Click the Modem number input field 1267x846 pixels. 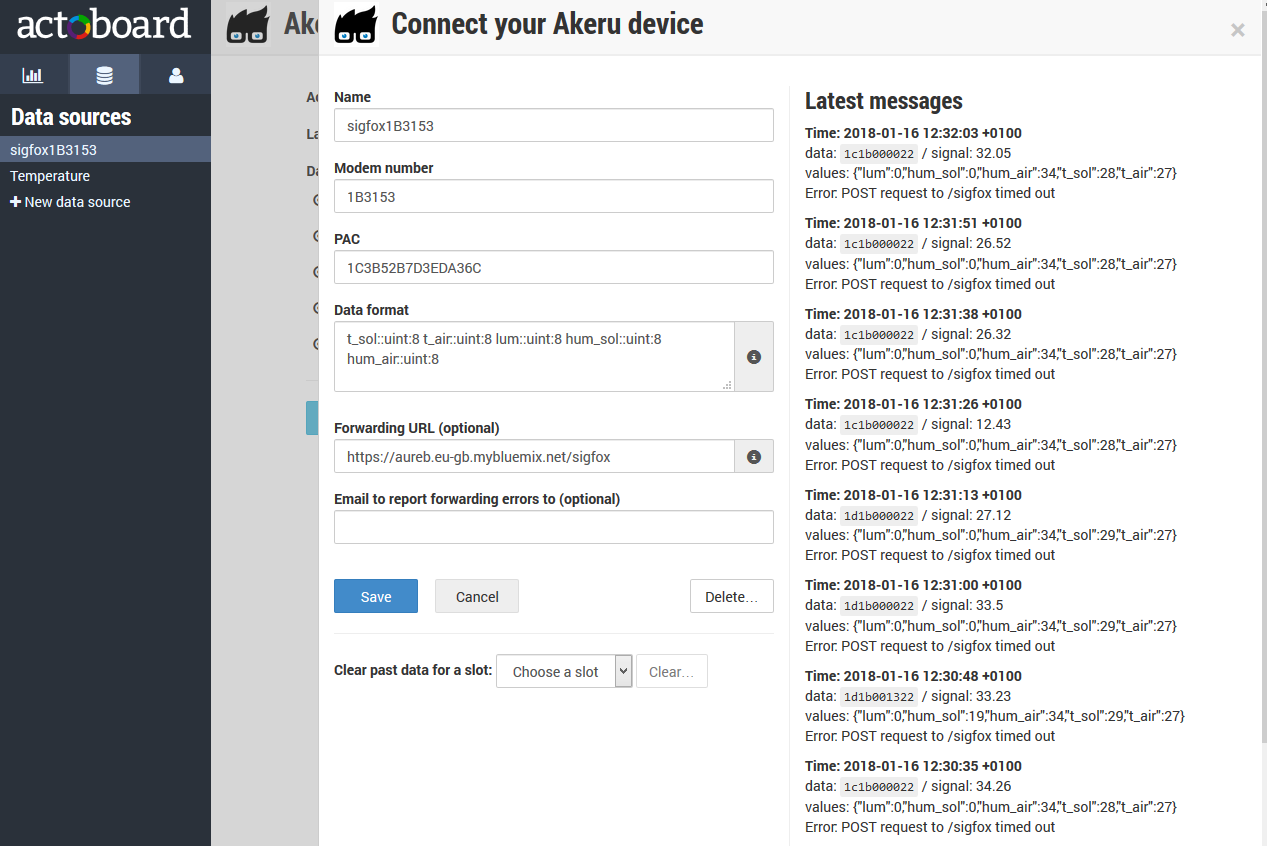(x=554, y=196)
